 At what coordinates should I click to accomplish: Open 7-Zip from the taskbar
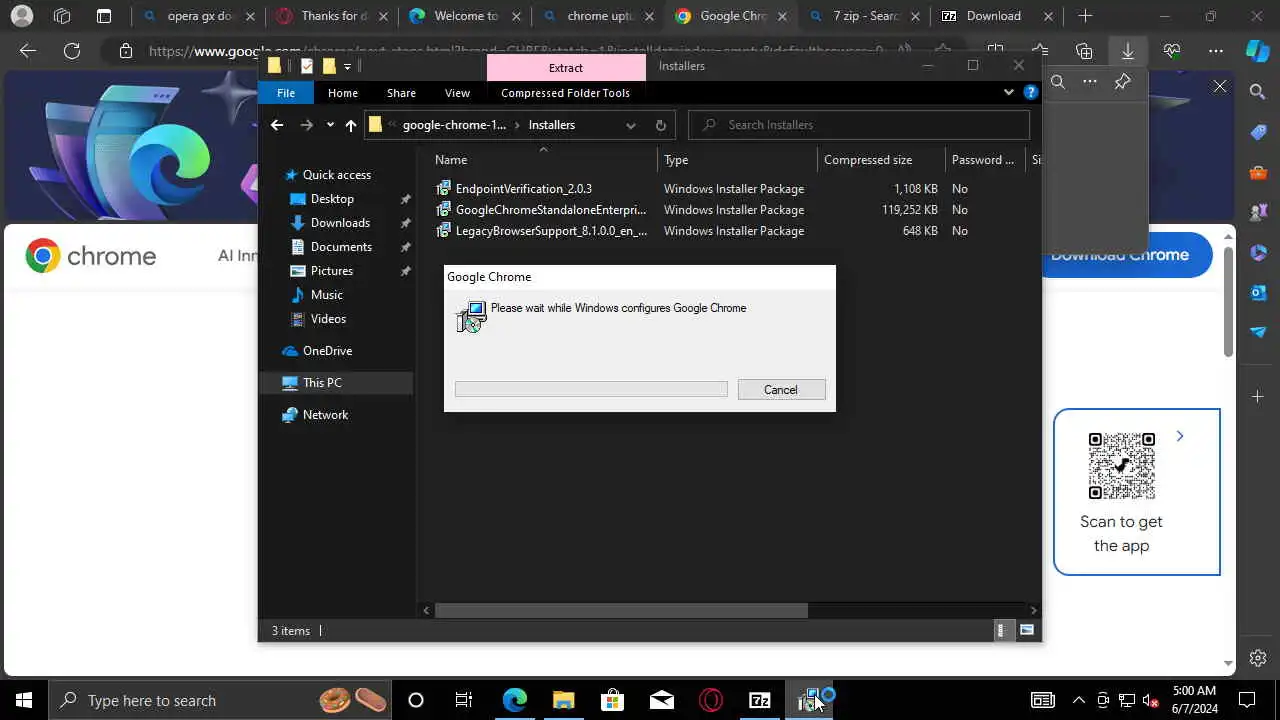pos(760,700)
